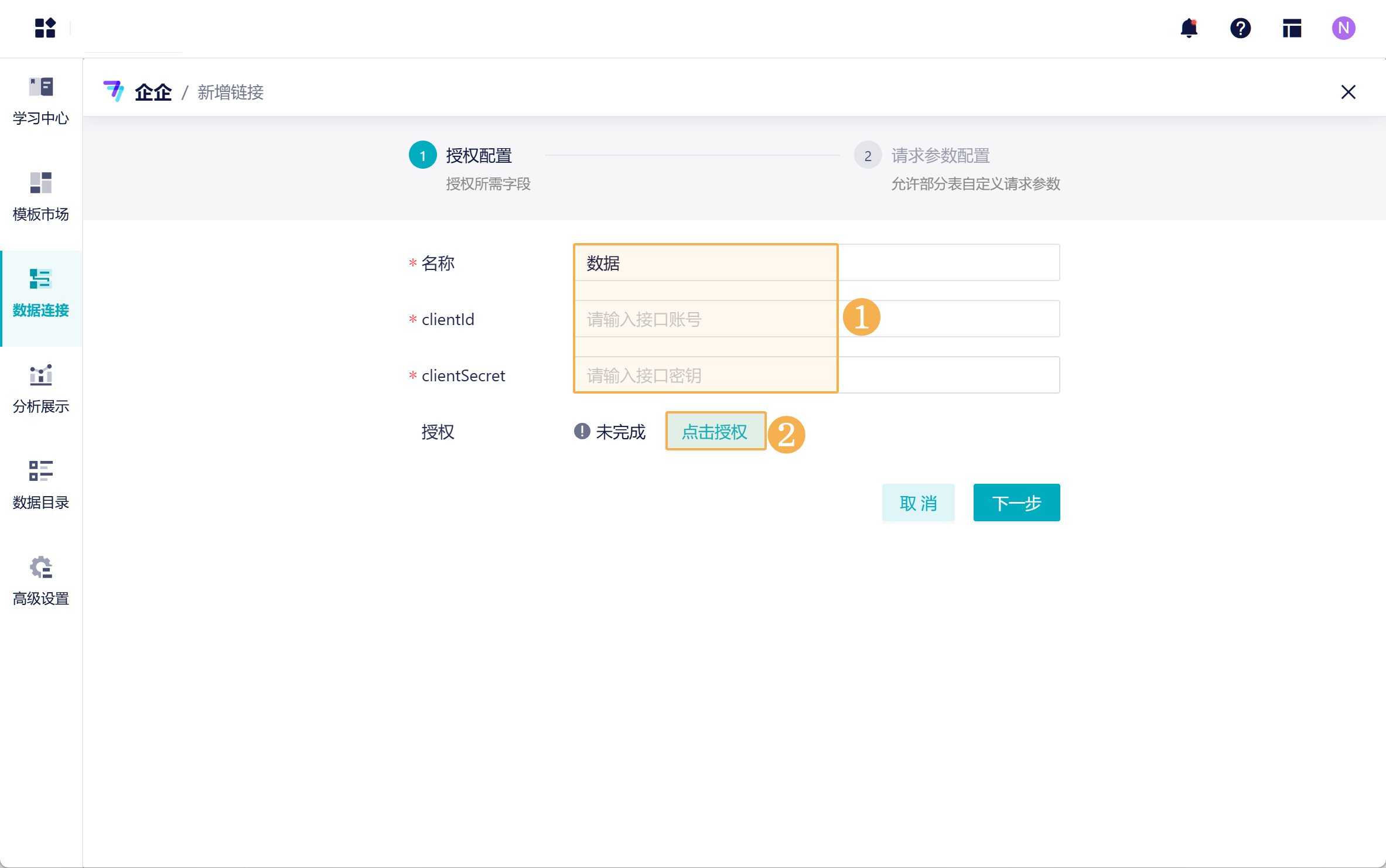The height and width of the screenshot is (868, 1386).
Task: Click the 点击授权 button
Action: pos(715,432)
